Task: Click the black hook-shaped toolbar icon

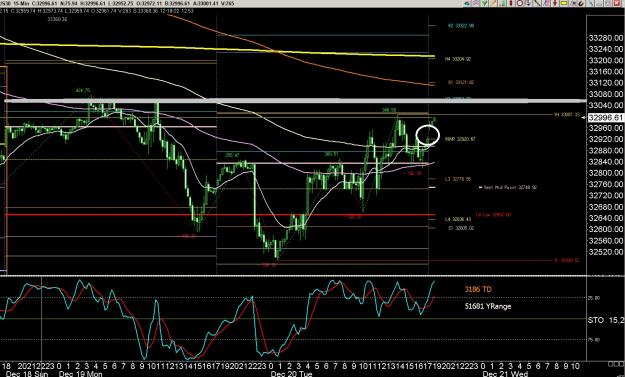Action: tap(581, 4)
